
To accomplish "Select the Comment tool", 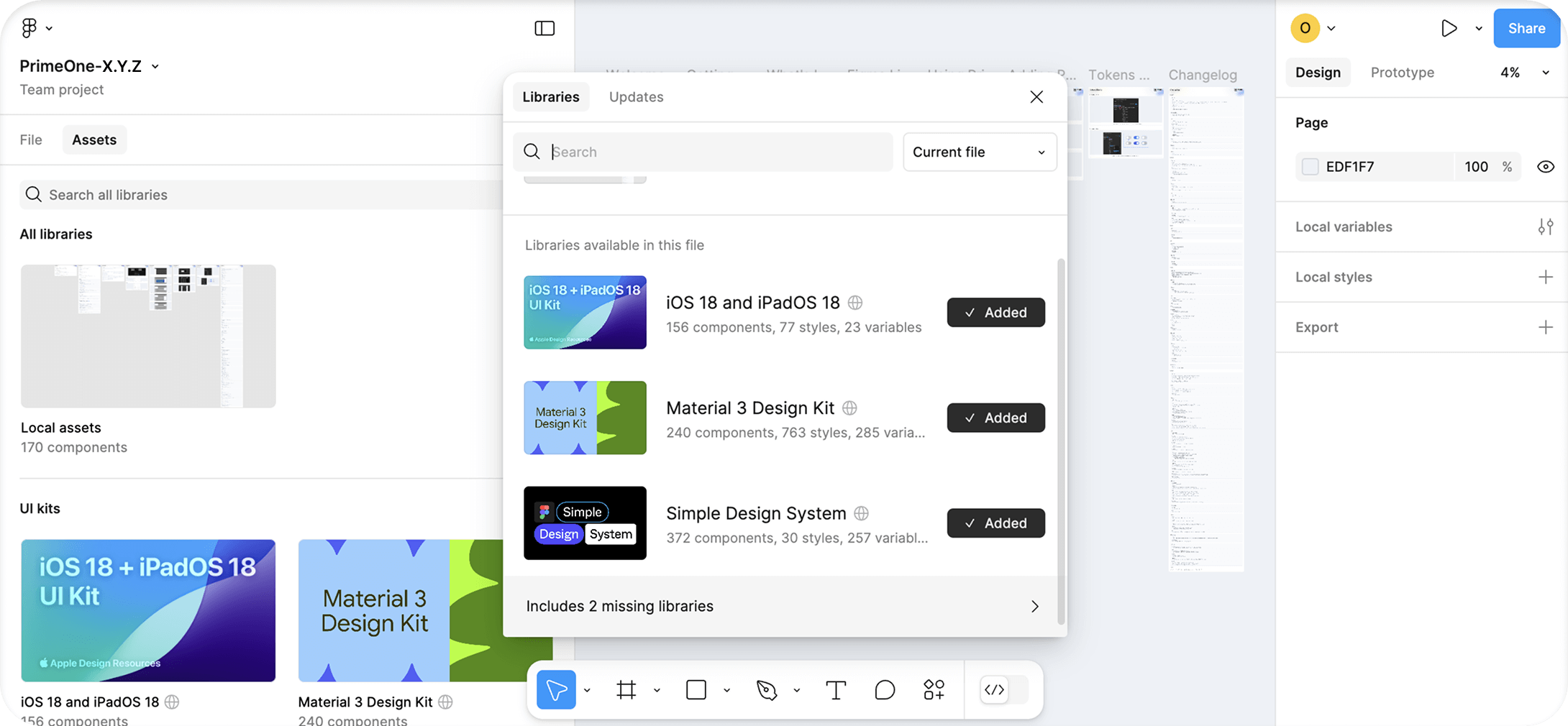I will coord(885,690).
